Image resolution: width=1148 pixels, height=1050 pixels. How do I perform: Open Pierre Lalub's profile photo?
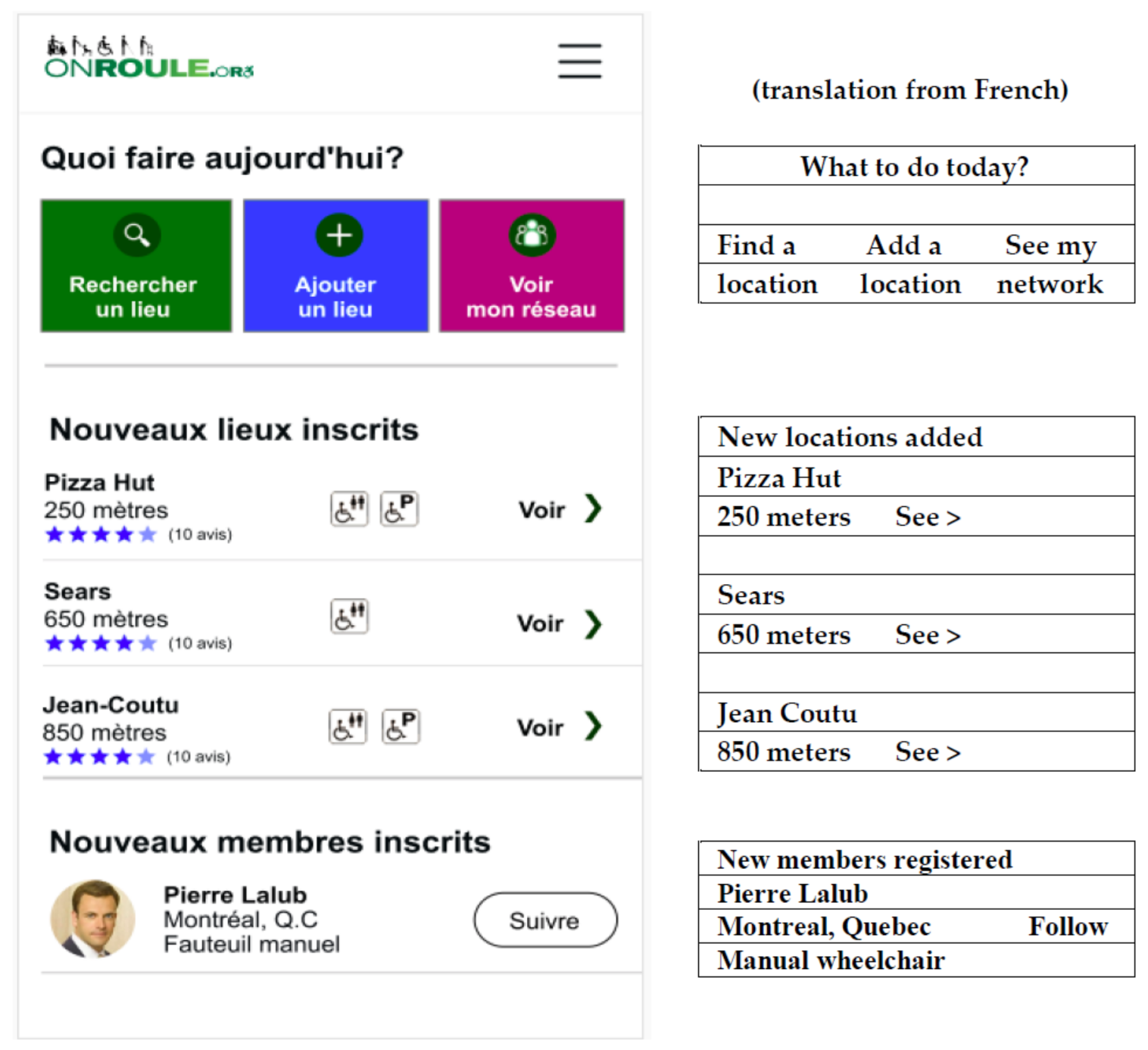(x=92, y=918)
